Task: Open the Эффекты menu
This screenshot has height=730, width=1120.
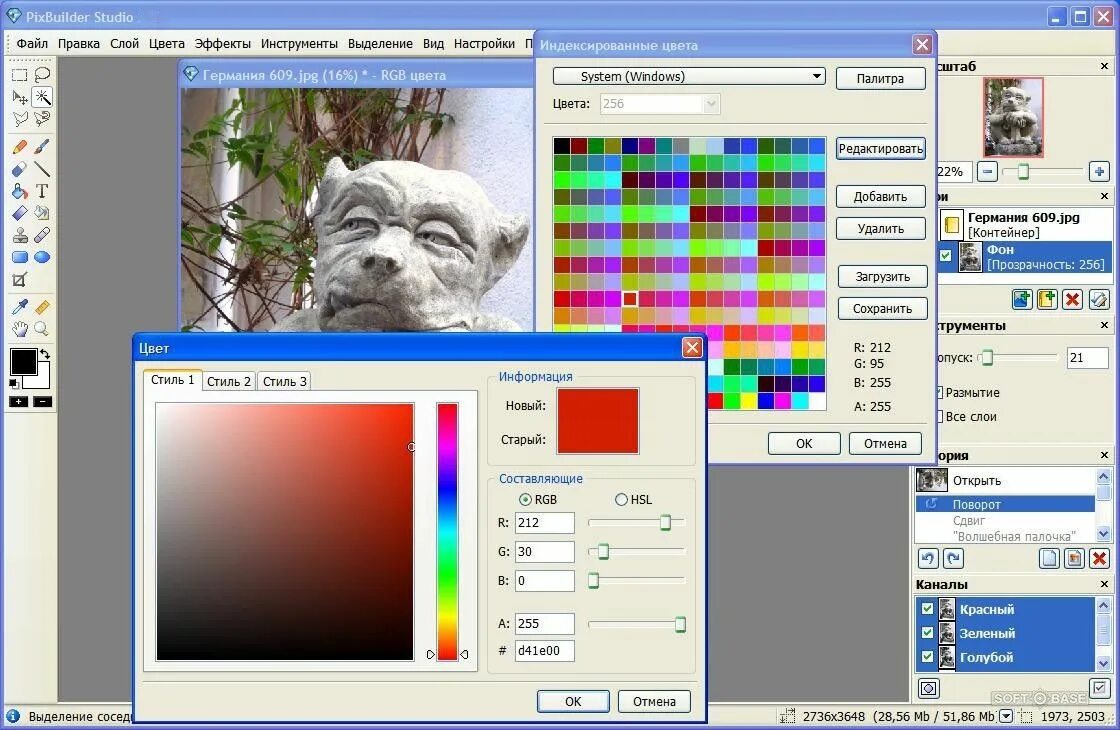Action: 223,44
